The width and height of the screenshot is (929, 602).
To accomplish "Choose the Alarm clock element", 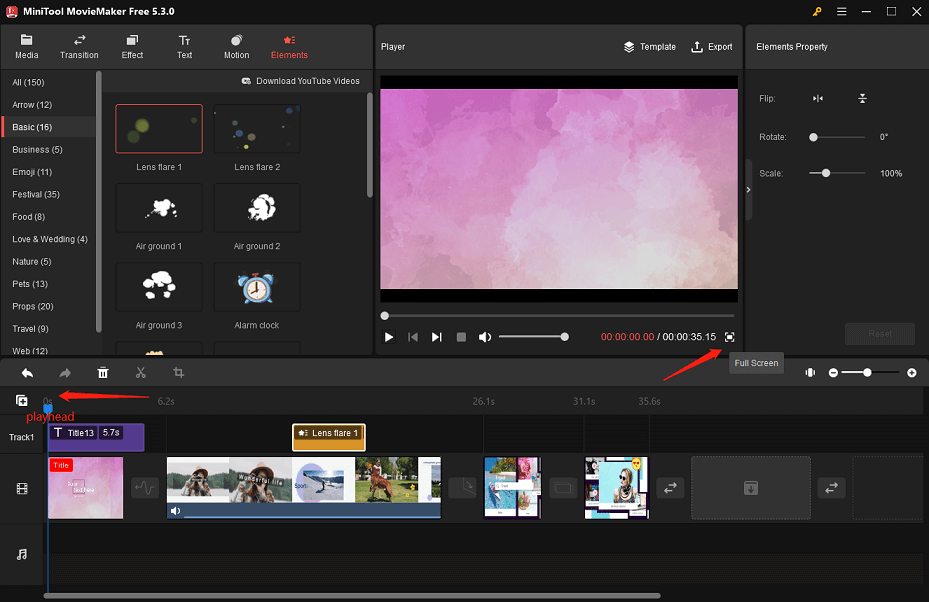I will [257, 287].
